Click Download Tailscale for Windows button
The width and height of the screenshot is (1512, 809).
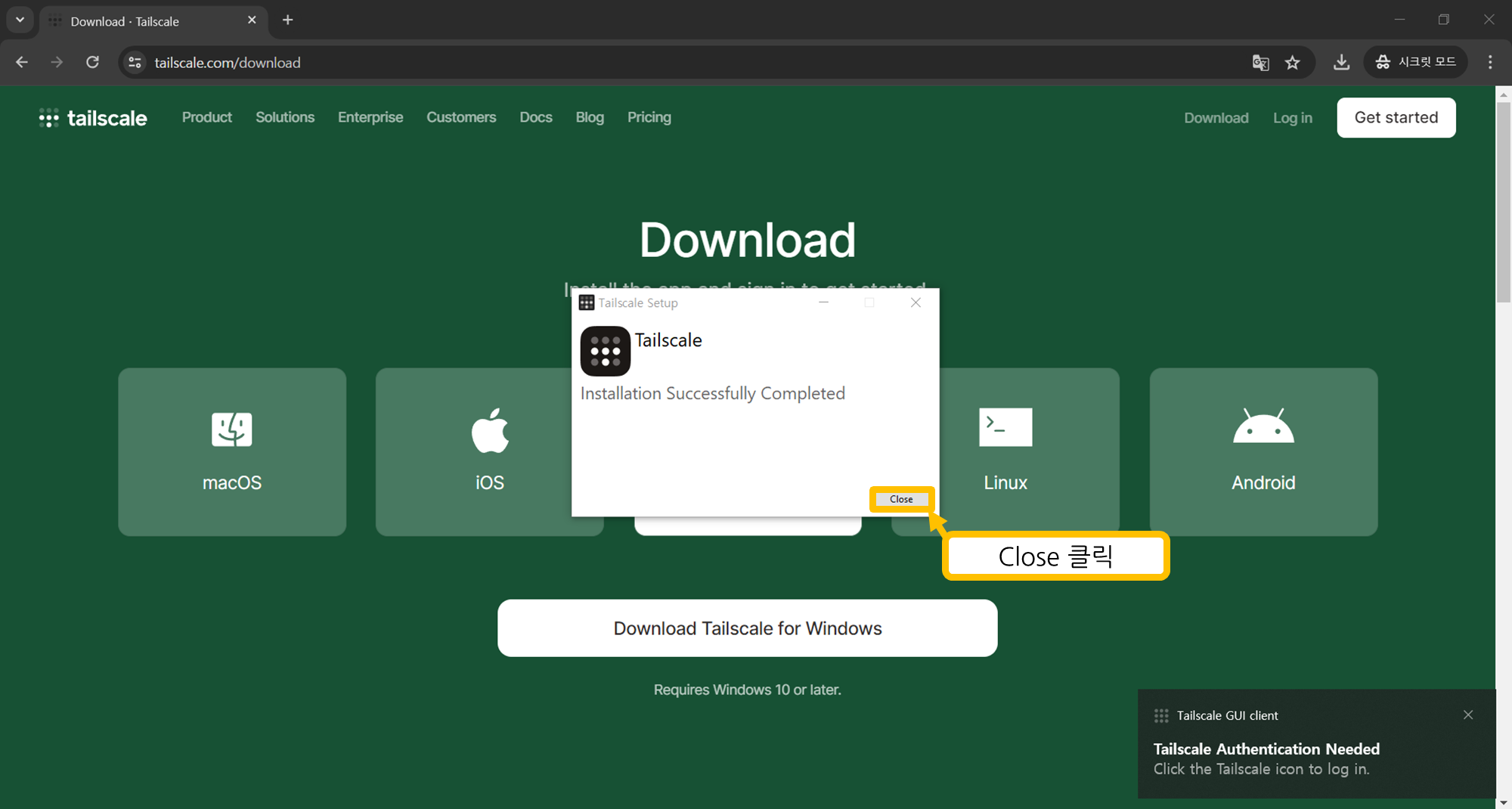point(748,628)
